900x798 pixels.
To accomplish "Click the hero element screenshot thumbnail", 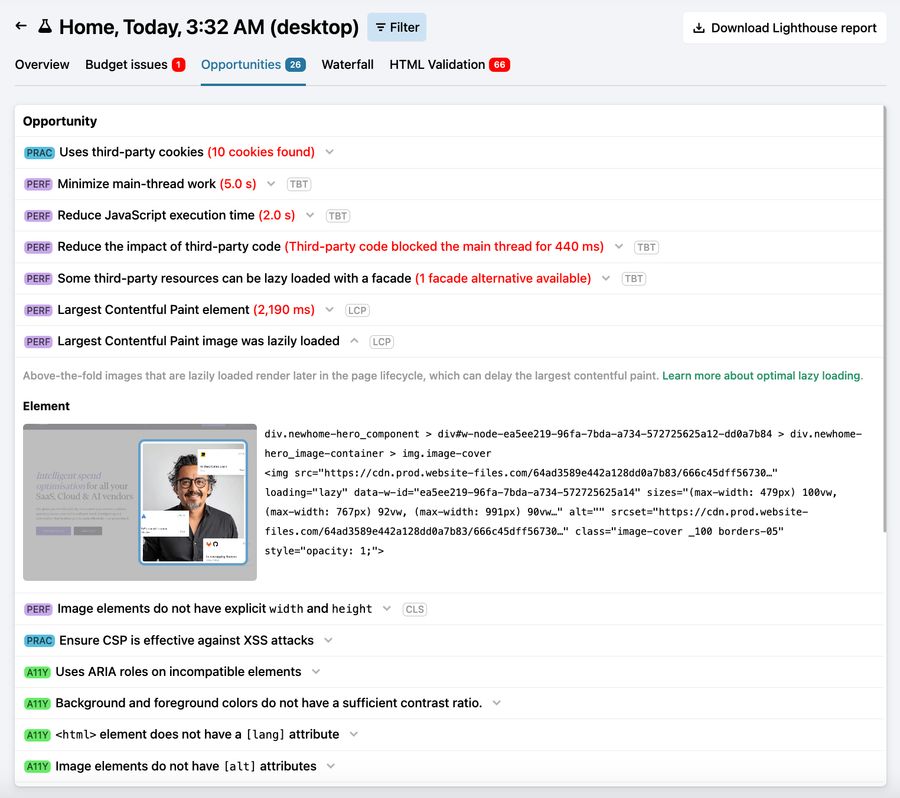I will coord(140,502).
